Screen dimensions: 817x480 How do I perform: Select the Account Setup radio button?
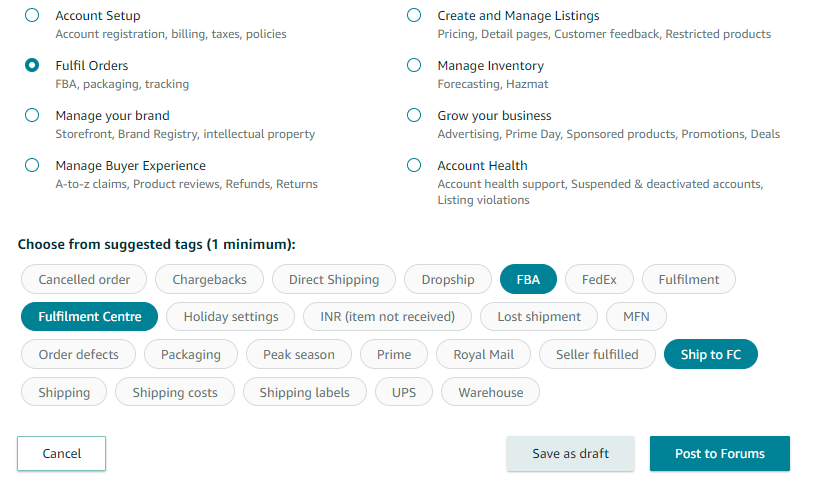[32, 16]
